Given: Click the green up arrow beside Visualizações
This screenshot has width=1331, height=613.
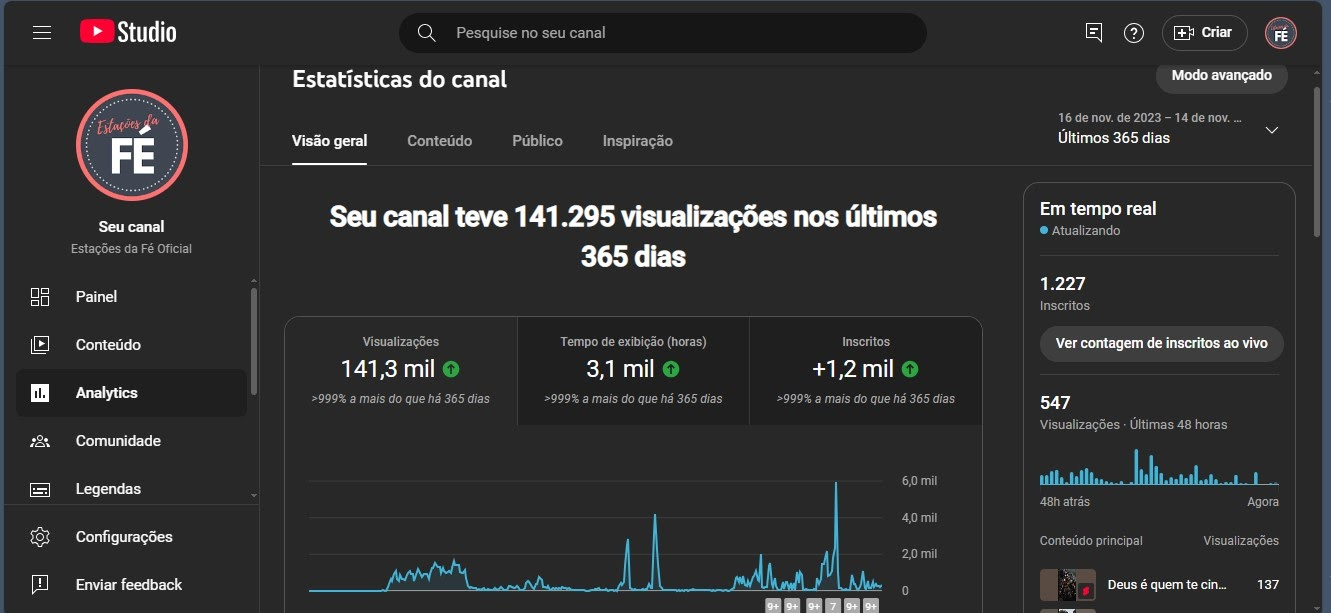Looking at the screenshot, I should point(451,369).
